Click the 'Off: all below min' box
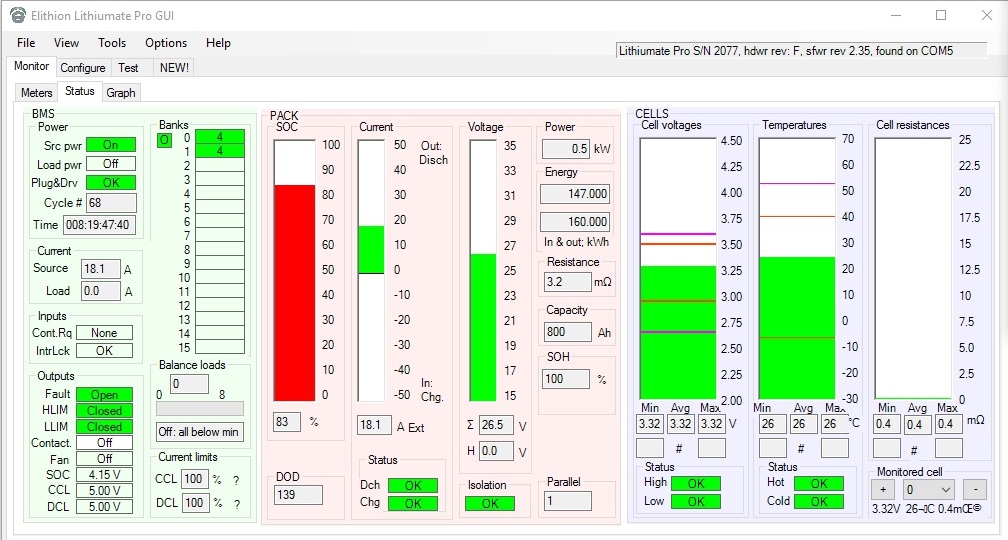Screen dimensions: 1008x540 [199, 432]
